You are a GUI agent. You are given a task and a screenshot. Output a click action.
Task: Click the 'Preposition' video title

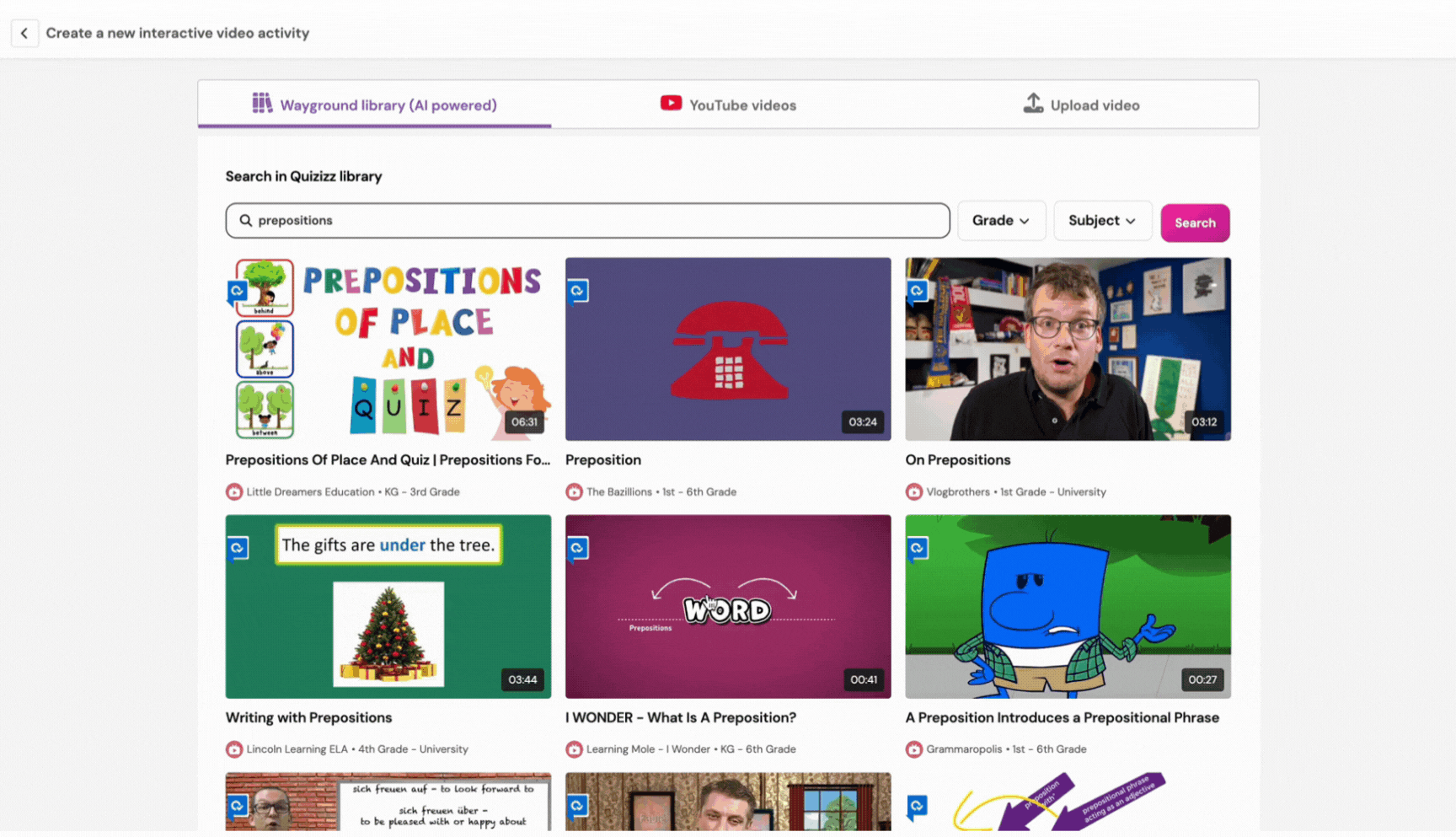(603, 459)
